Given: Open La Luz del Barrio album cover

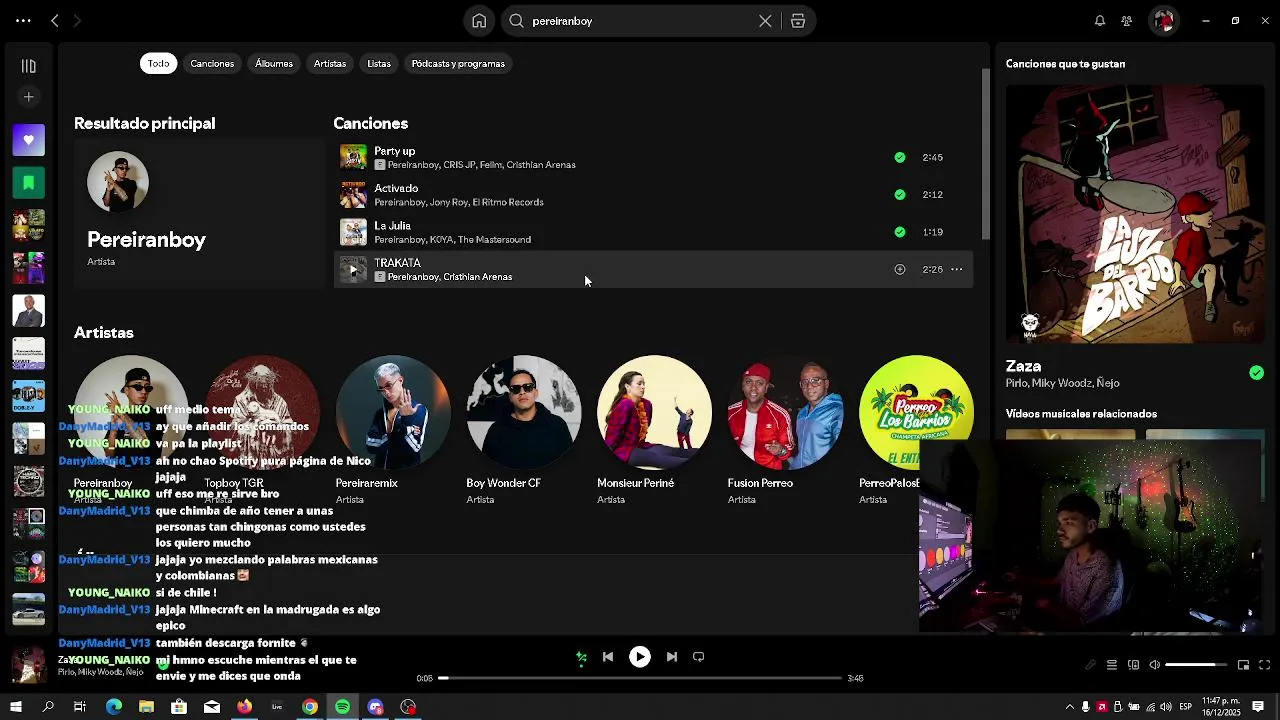Looking at the screenshot, I should tap(1135, 214).
